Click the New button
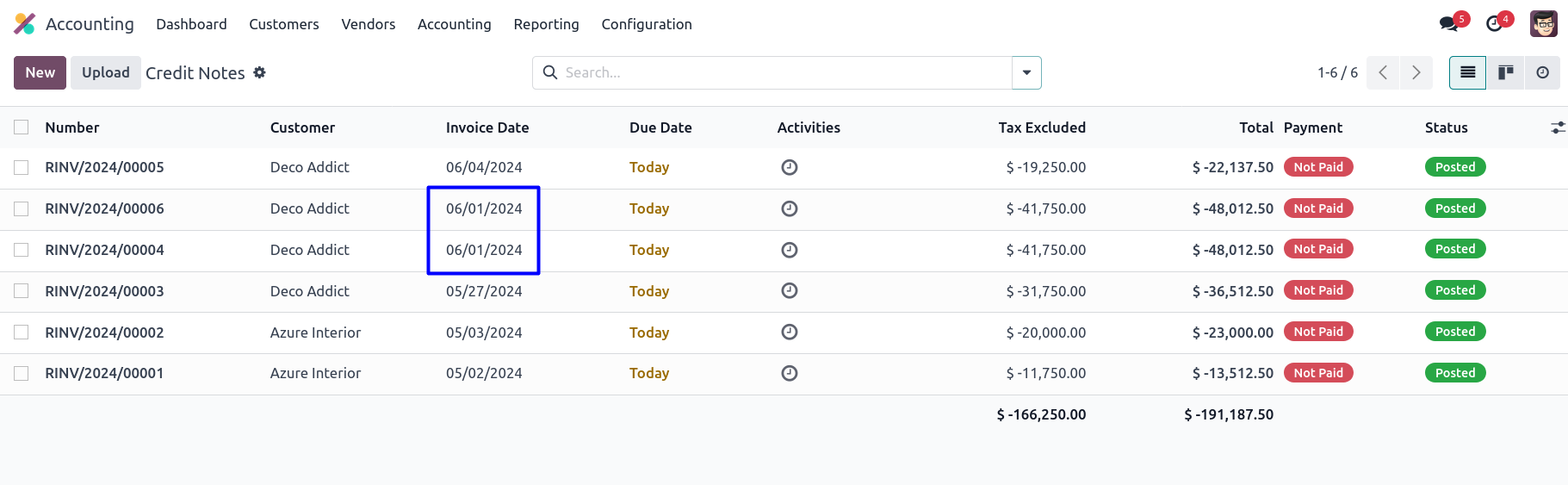The image size is (1568, 485). (40, 73)
